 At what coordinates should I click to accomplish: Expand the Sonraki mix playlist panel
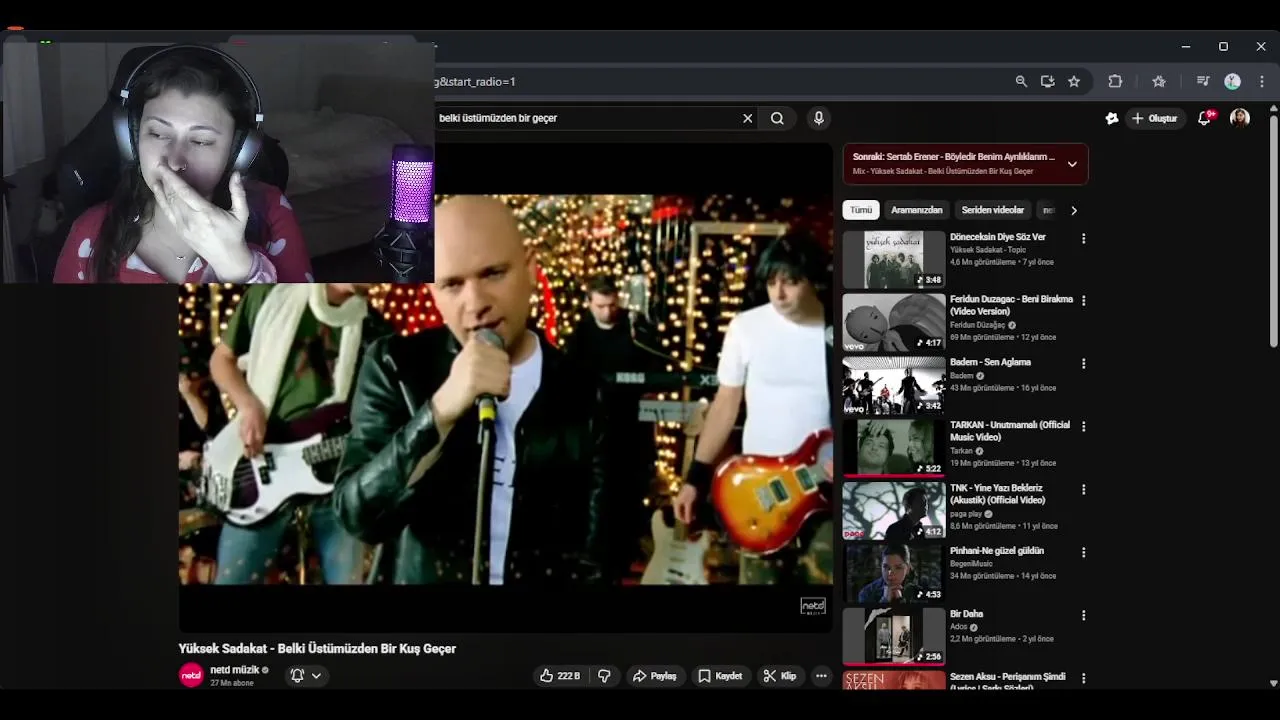pos(1072,164)
